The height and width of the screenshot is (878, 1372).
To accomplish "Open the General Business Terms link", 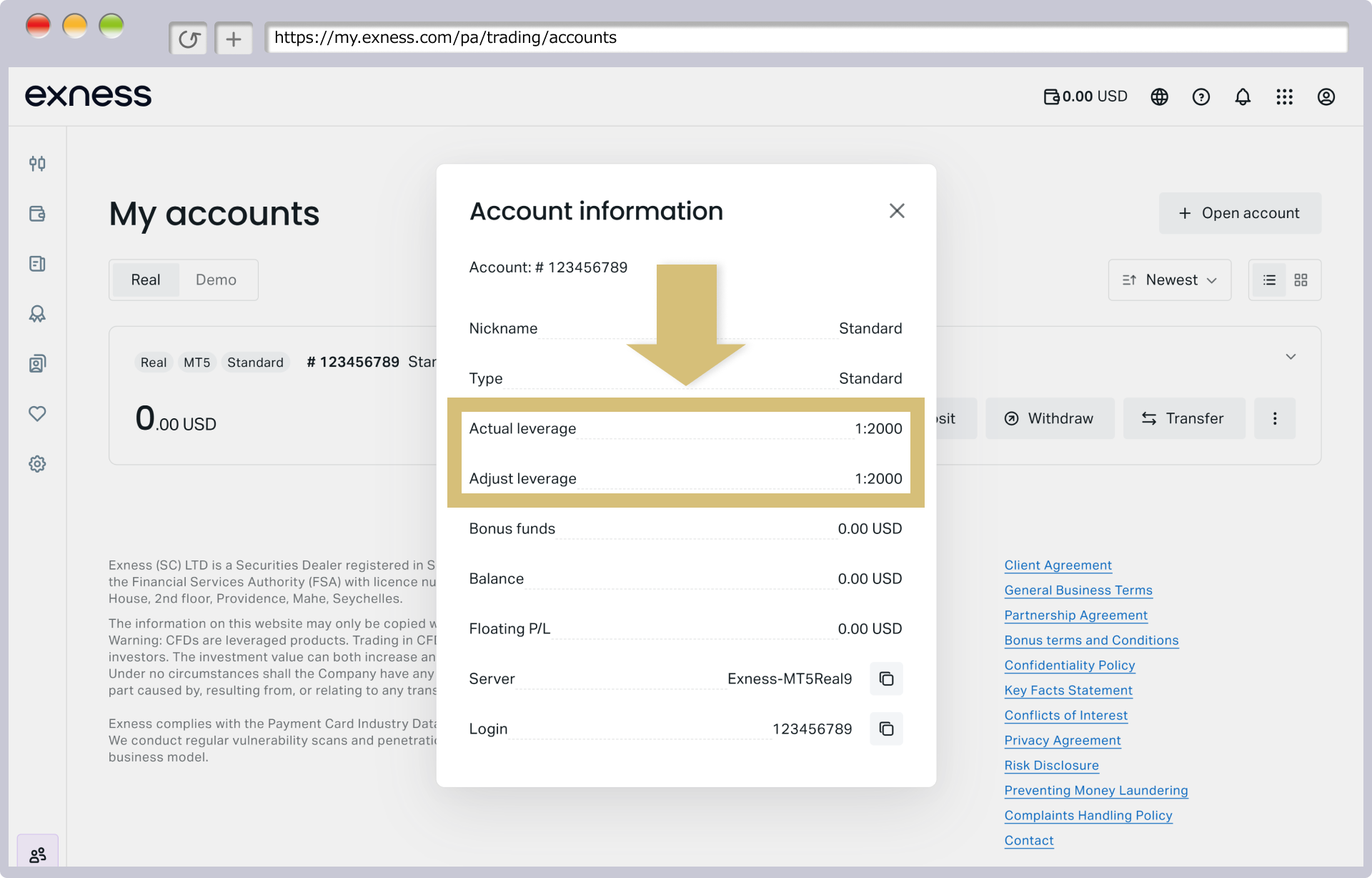I will click(1078, 591).
